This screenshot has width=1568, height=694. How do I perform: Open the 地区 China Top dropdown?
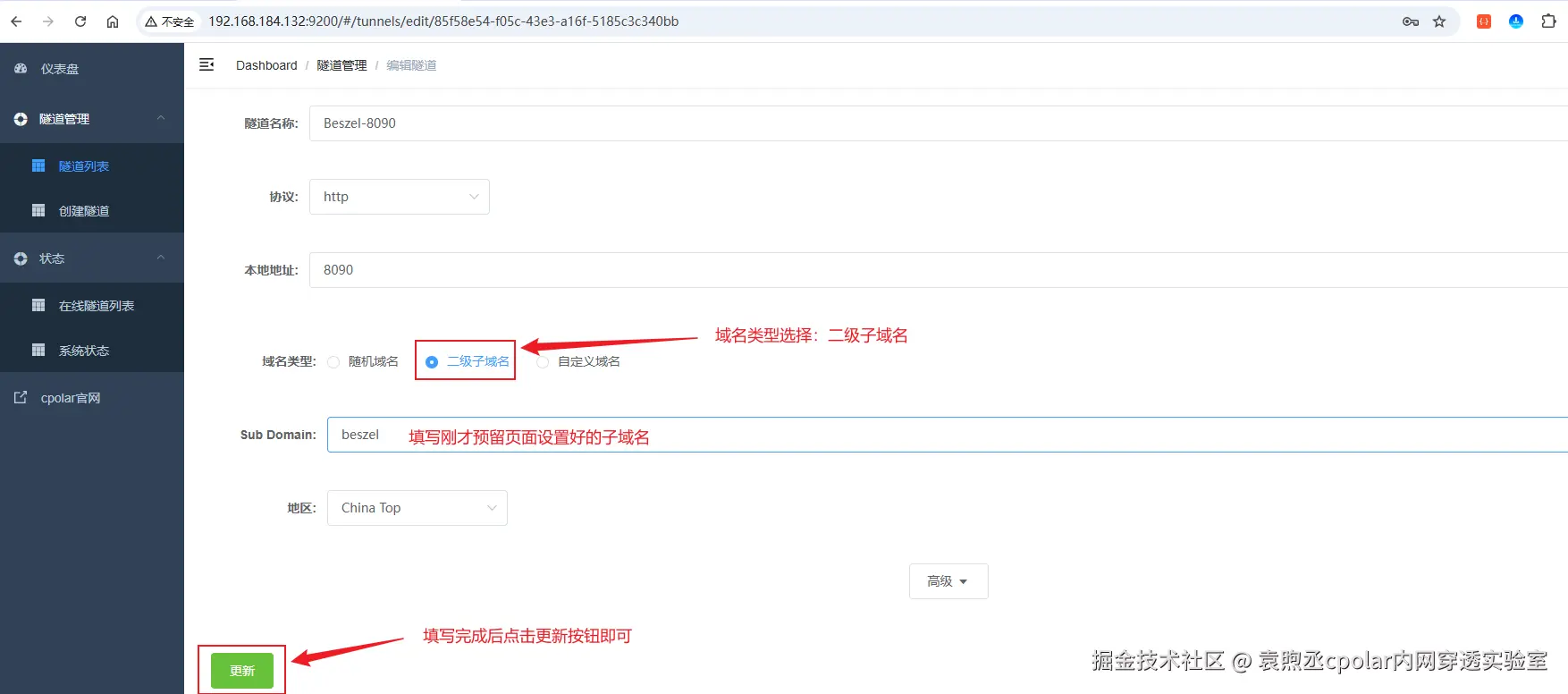[x=417, y=508]
